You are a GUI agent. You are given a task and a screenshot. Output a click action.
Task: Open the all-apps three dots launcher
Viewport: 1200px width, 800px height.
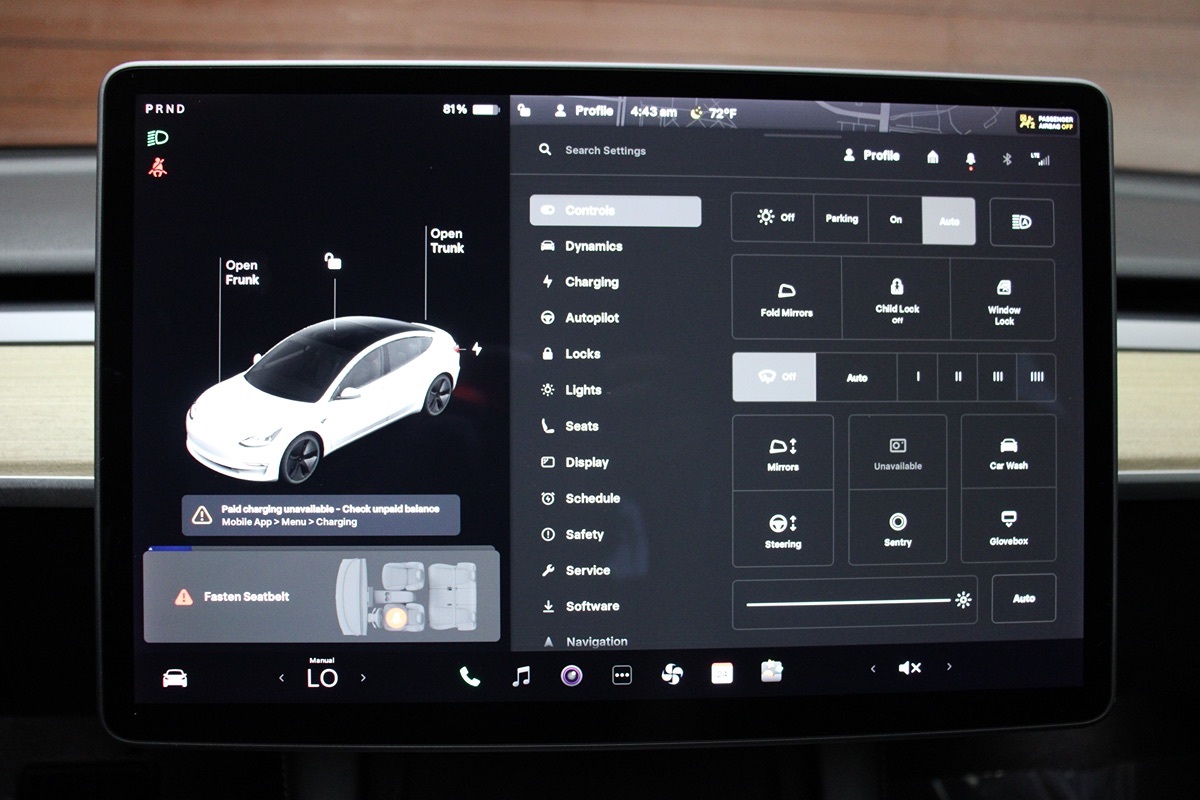point(621,676)
